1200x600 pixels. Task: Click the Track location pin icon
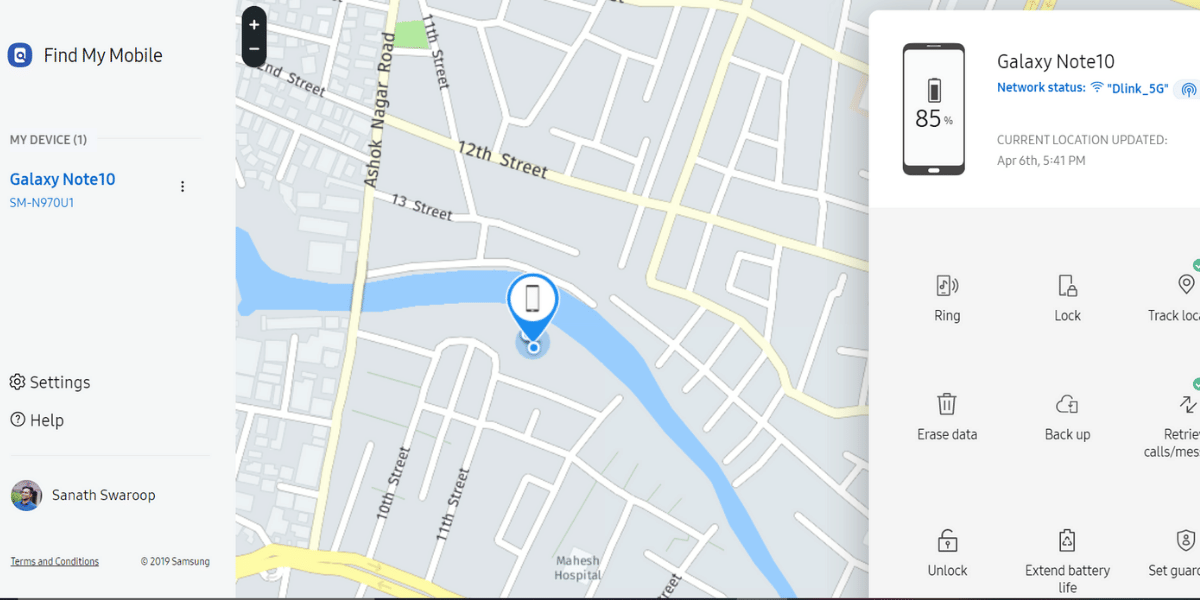tap(1187, 284)
